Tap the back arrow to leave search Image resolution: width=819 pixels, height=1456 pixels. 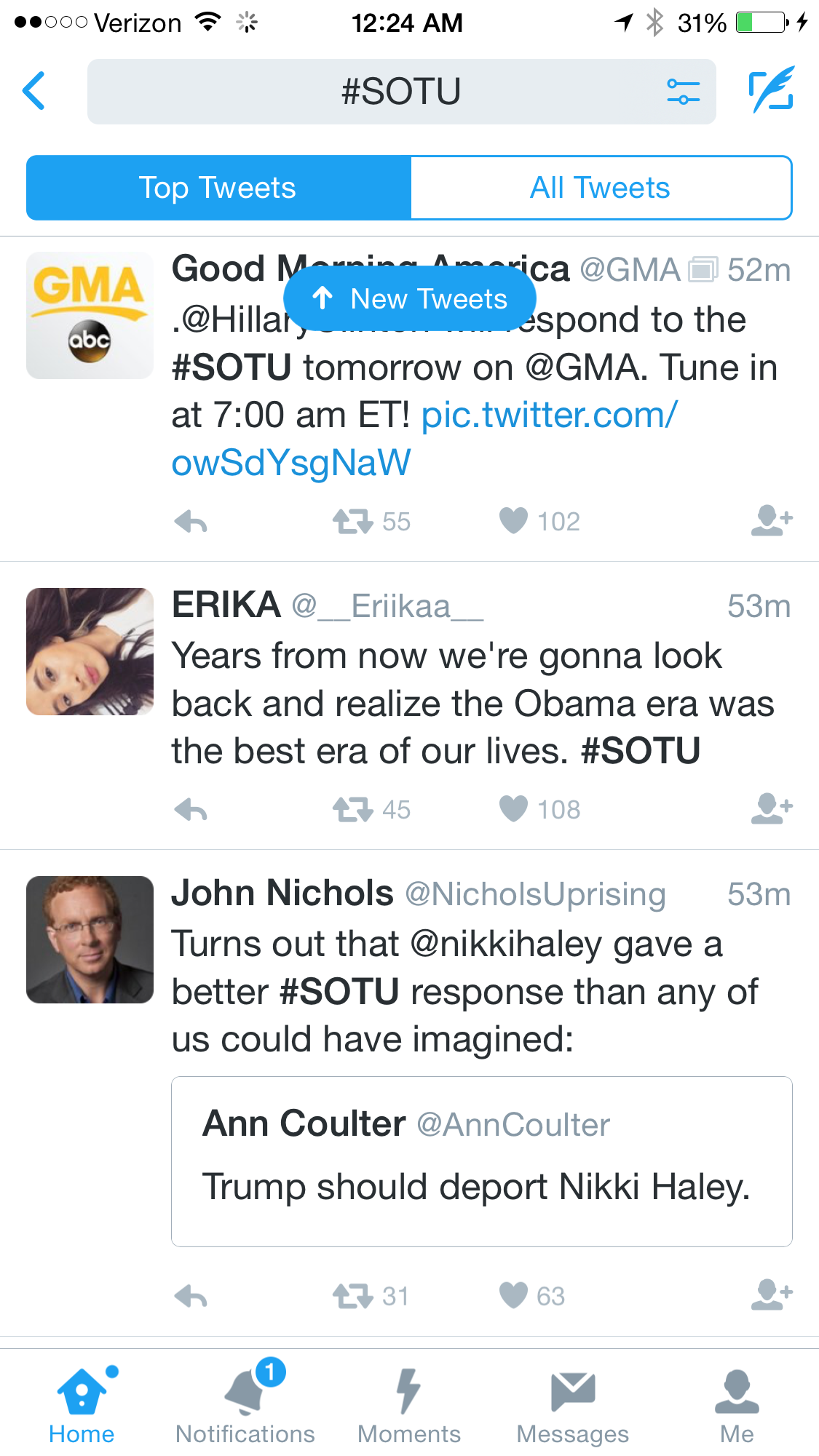[x=34, y=91]
